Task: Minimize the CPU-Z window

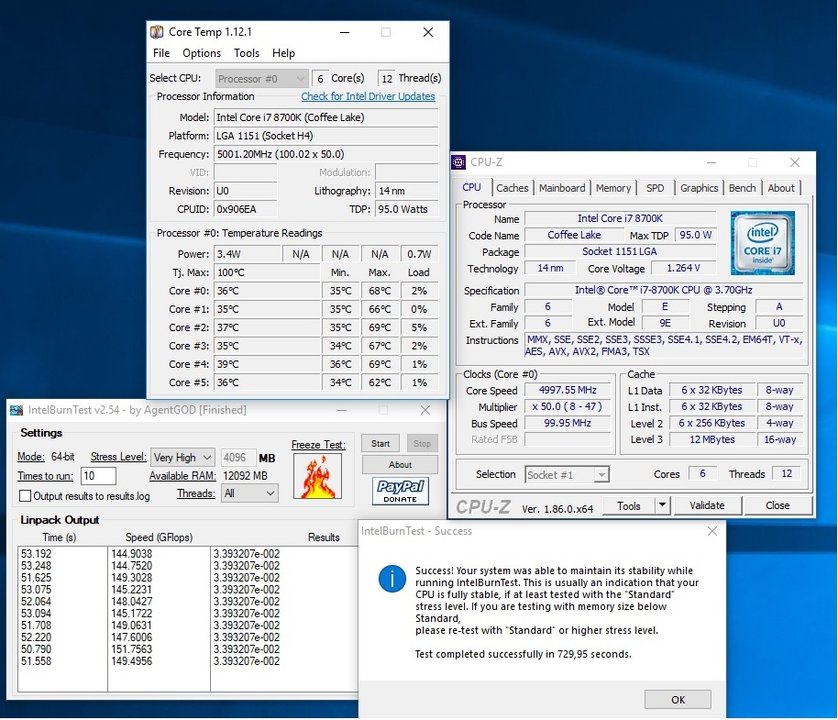Action: [x=711, y=162]
